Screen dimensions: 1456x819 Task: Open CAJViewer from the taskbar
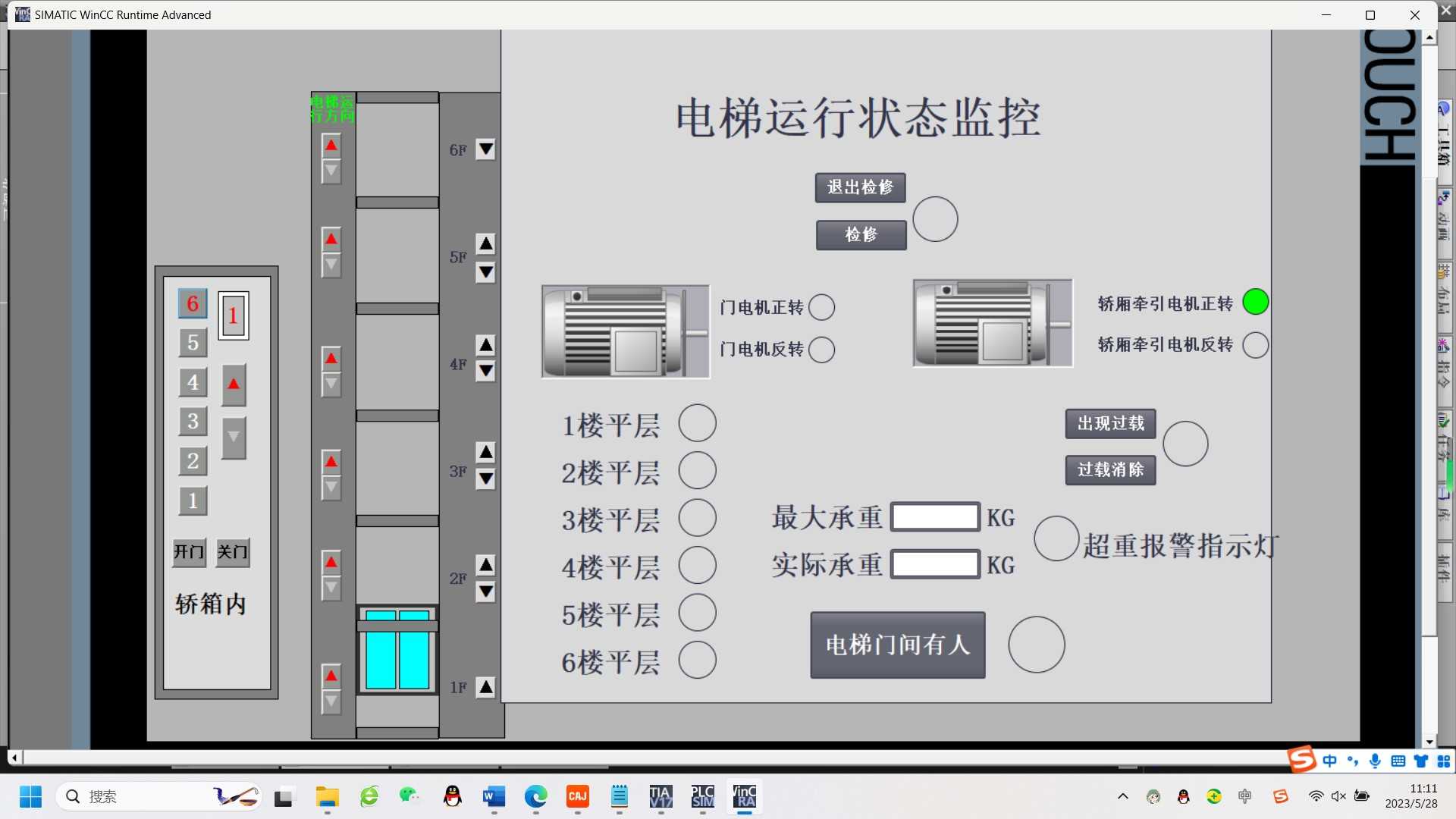[577, 797]
